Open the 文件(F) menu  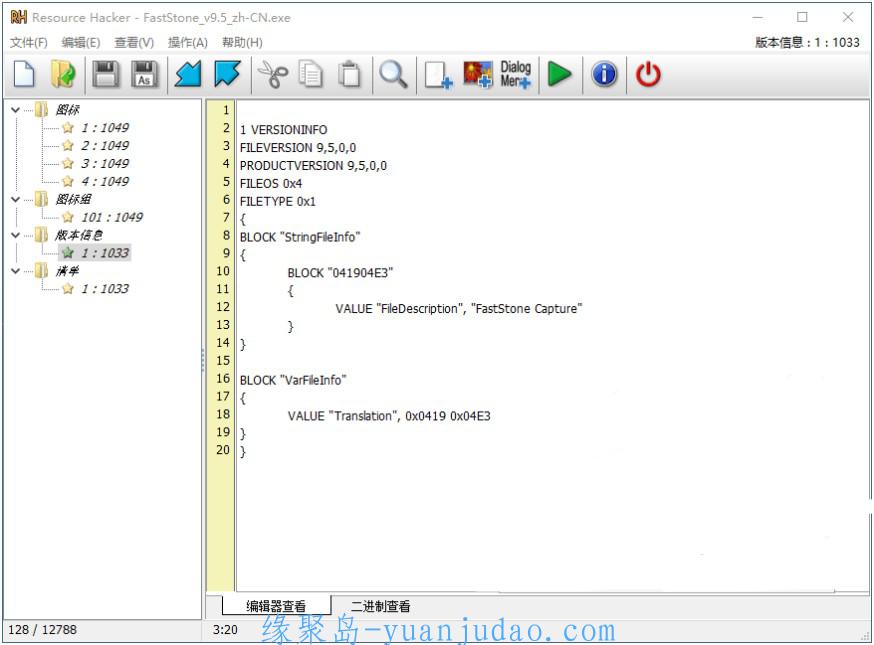29,42
